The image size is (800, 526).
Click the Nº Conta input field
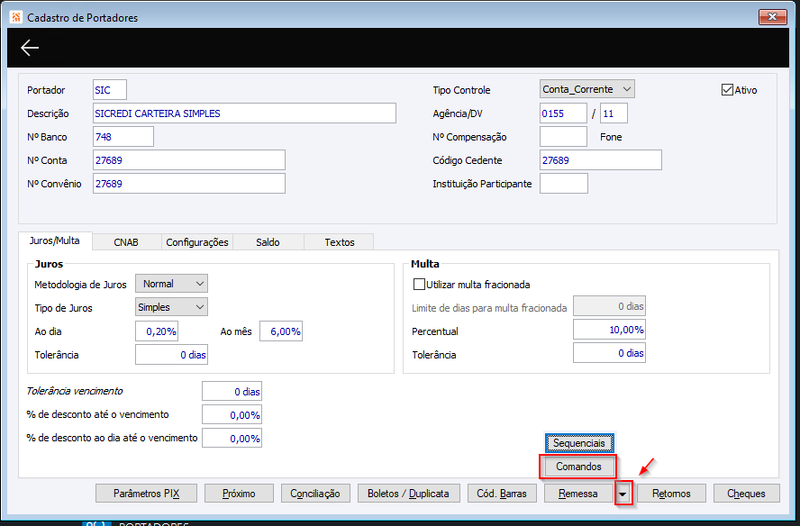click(x=189, y=160)
